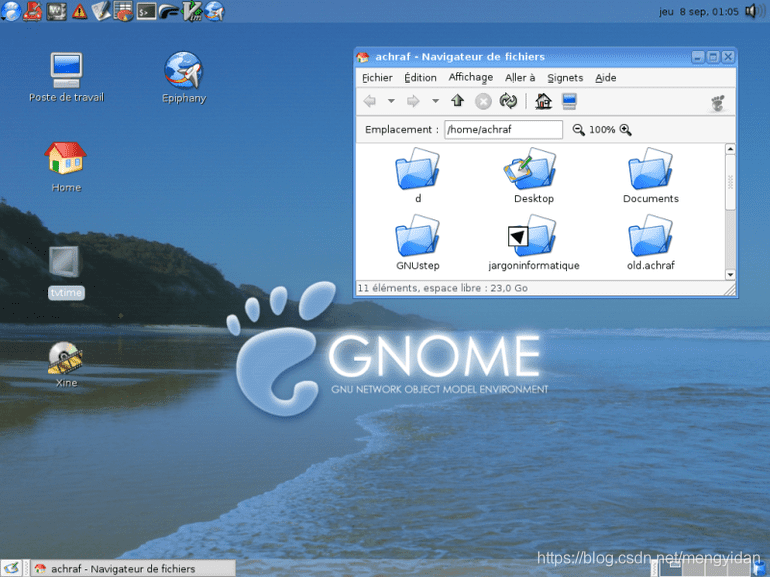The width and height of the screenshot is (770, 577).
Task: Open the Xine desktop icon
Action: tap(65, 365)
